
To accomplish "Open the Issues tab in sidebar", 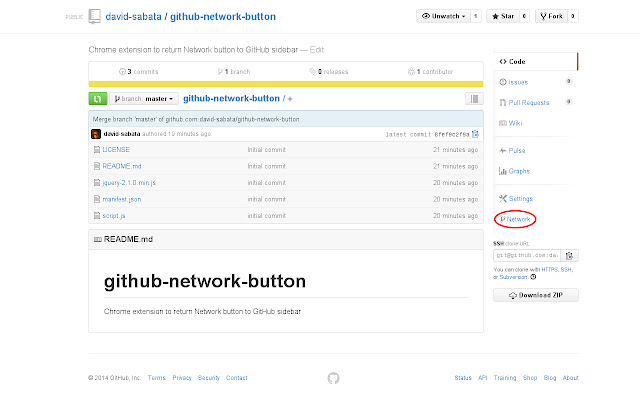I will click(518, 82).
